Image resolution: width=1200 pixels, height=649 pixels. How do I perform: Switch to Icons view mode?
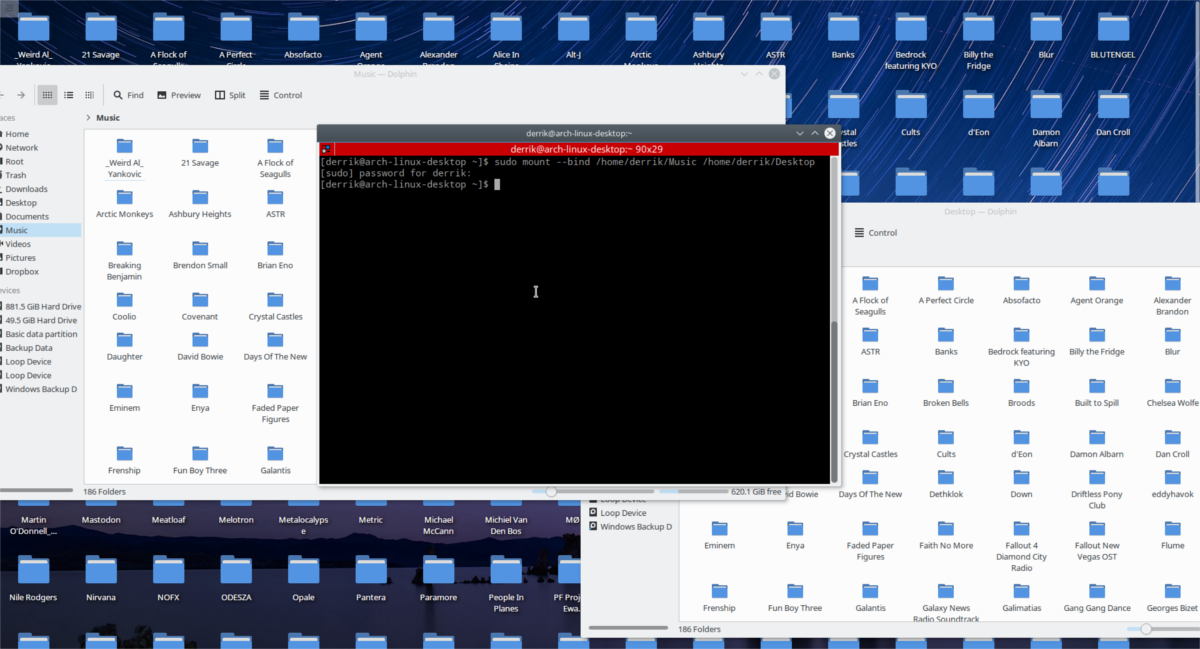[47, 95]
